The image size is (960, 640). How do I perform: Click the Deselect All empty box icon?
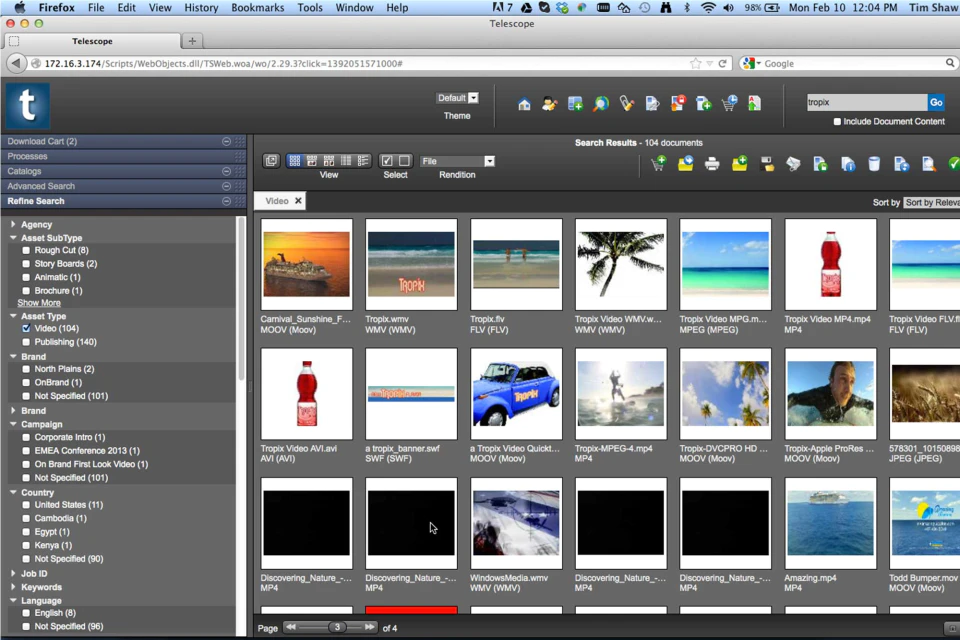pyautogui.click(x=404, y=161)
